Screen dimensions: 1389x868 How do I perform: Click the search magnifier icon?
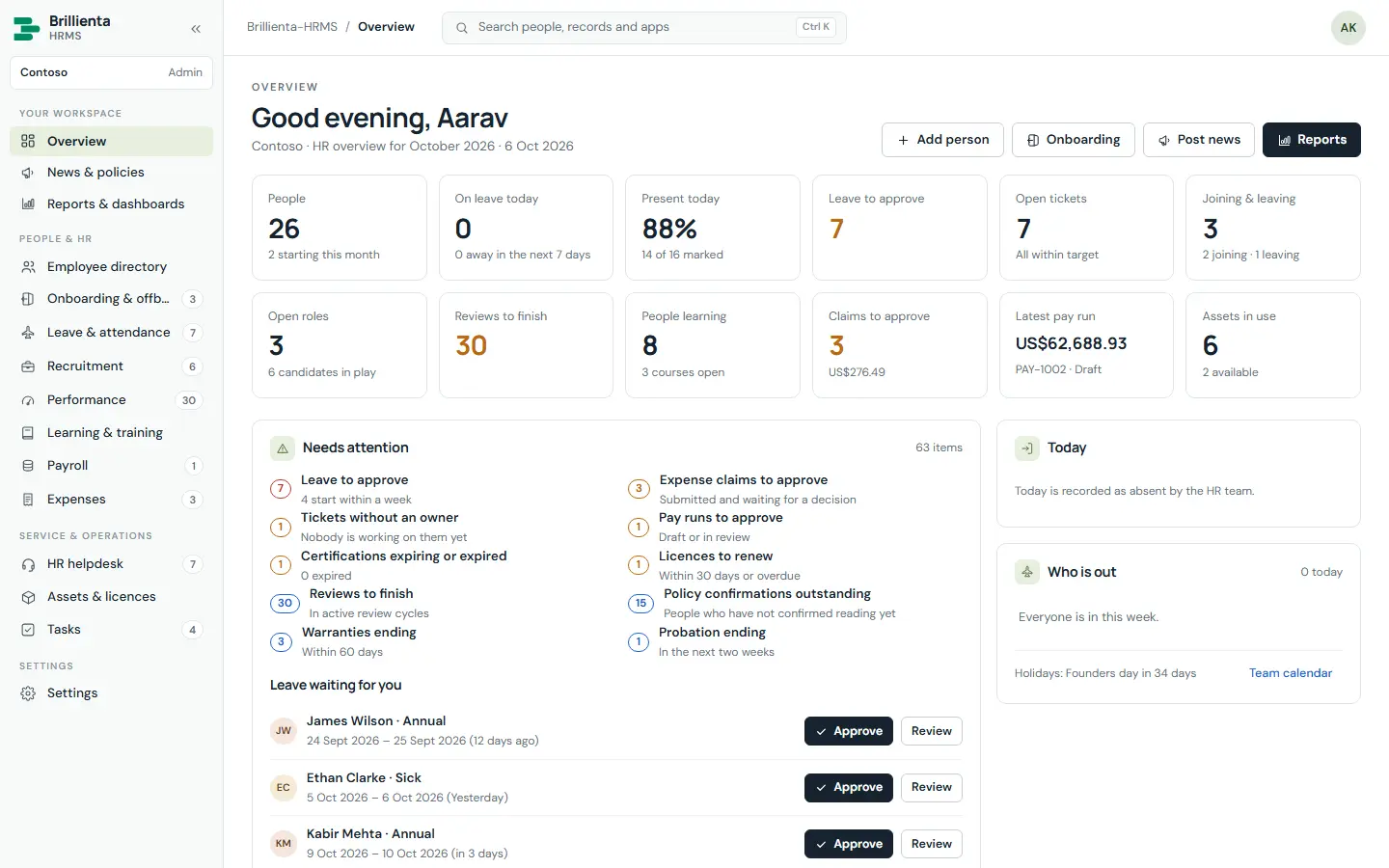coord(462,28)
